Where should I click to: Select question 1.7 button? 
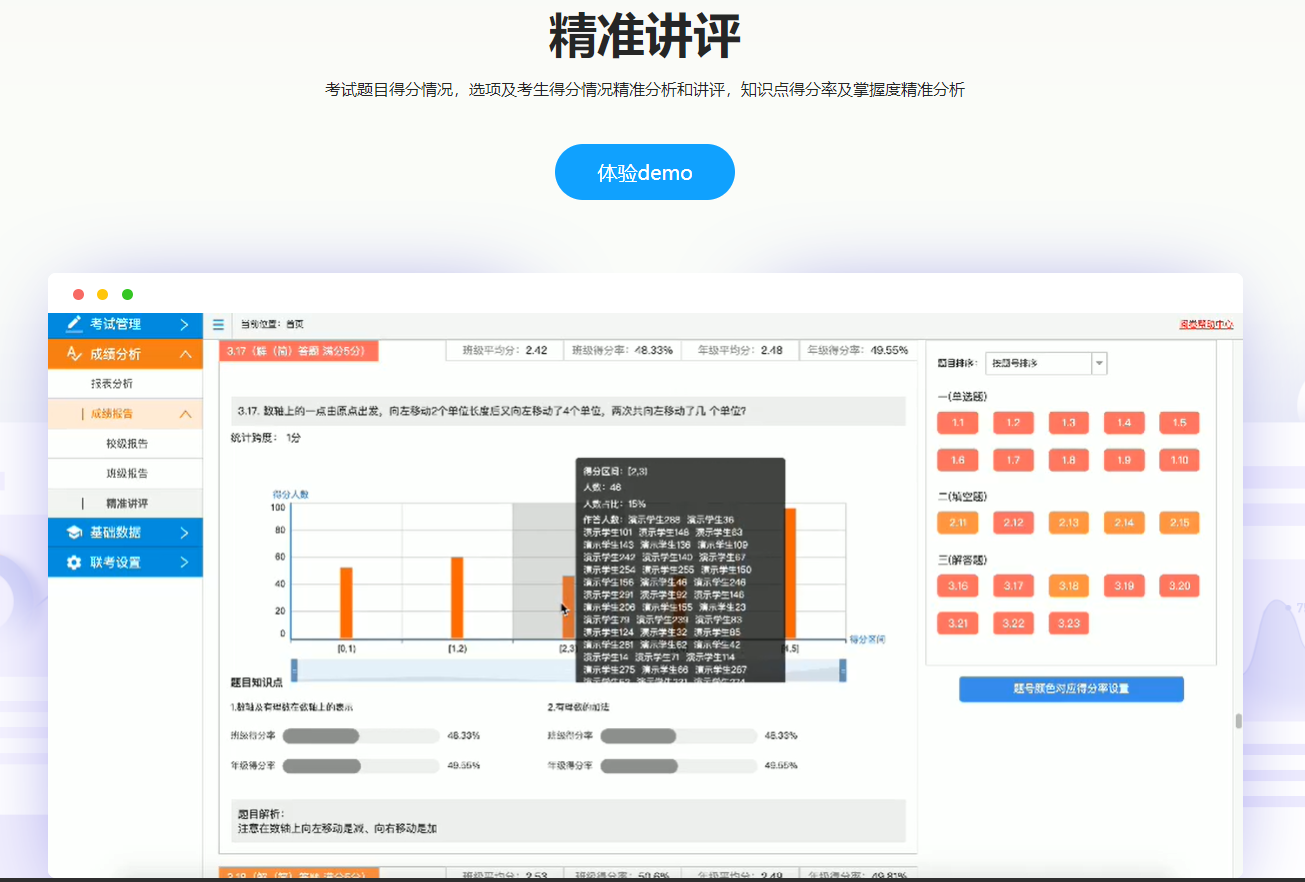coord(1013,460)
